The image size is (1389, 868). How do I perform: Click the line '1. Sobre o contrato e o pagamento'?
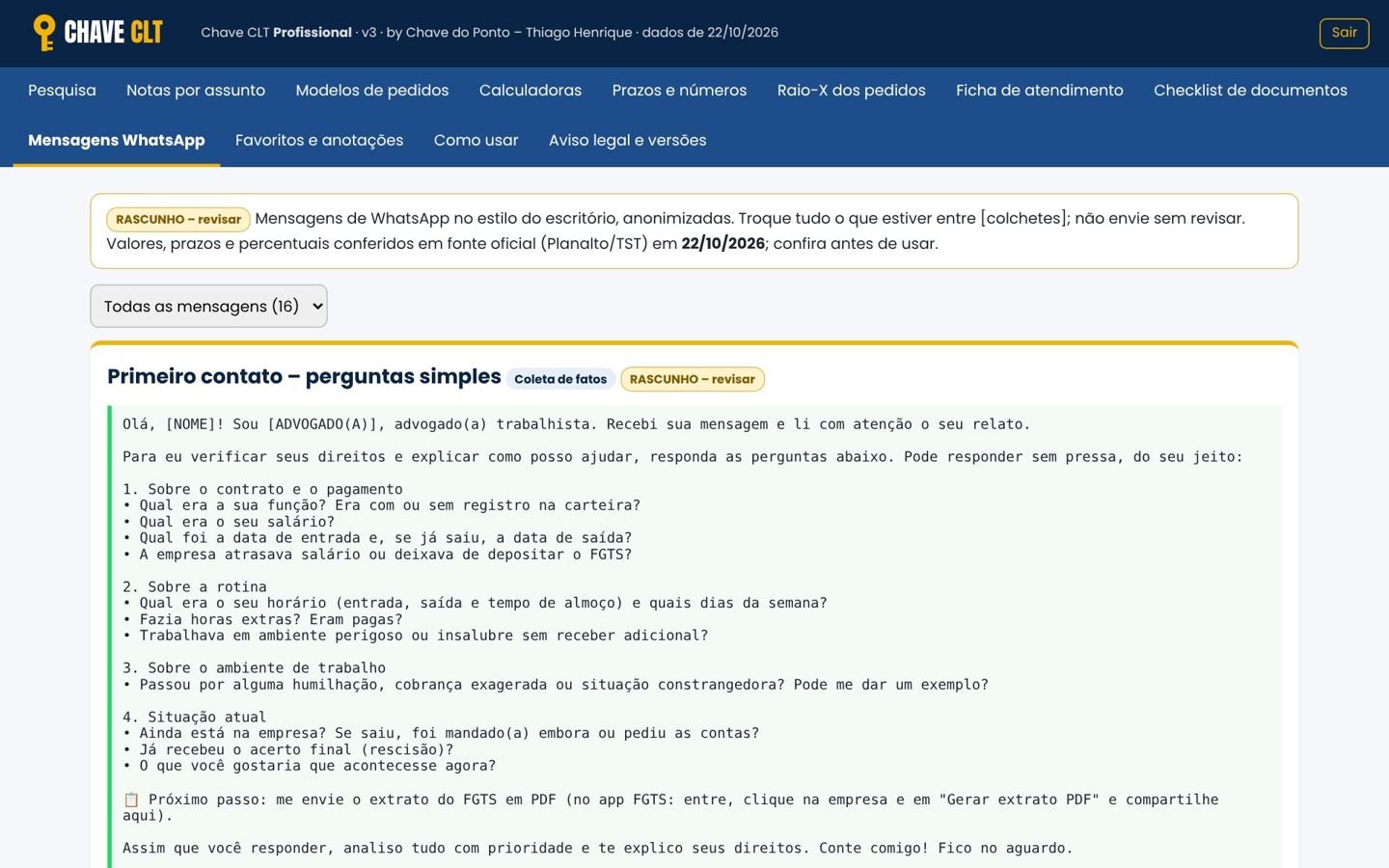262,489
